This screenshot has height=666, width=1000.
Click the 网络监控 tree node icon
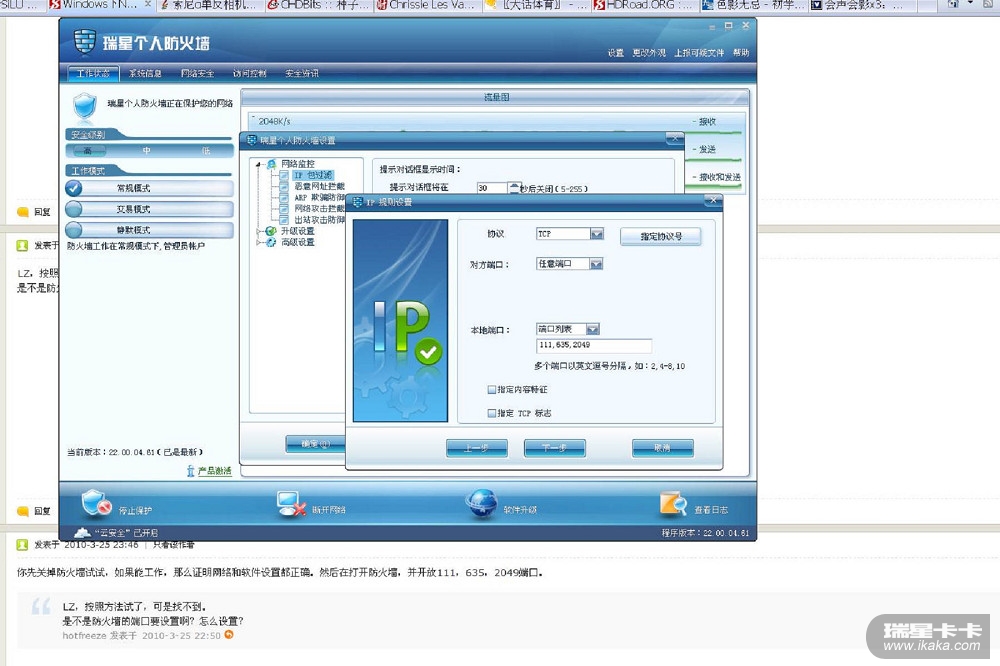click(x=272, y=164)
